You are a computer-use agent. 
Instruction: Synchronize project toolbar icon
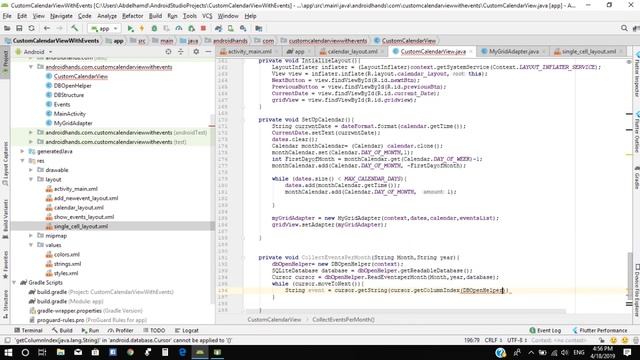click(31, 28)
